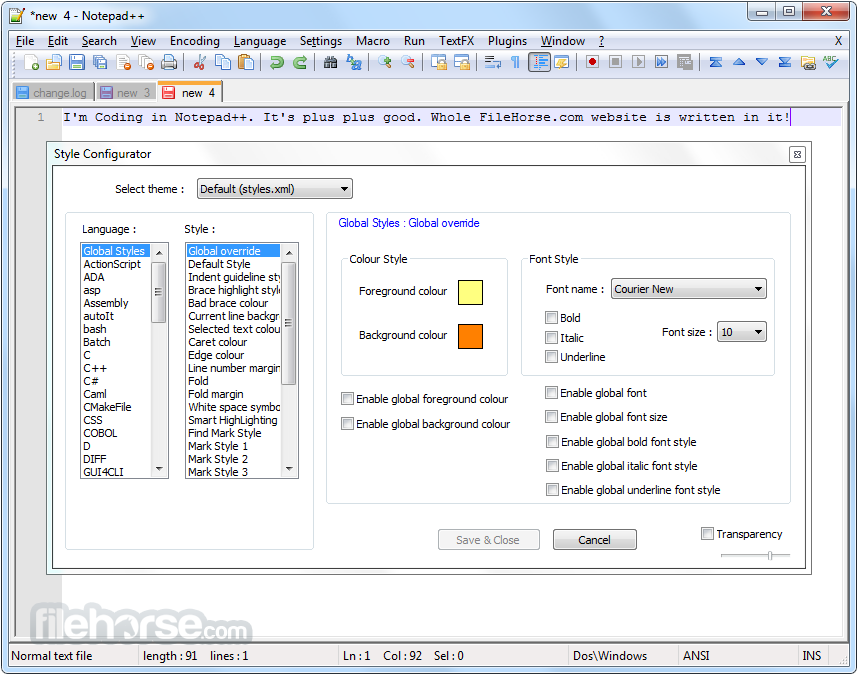Undo the last edit via the toolbar
Image resolution: width=858 pixels, height=675 pixels.
point(278,62)
